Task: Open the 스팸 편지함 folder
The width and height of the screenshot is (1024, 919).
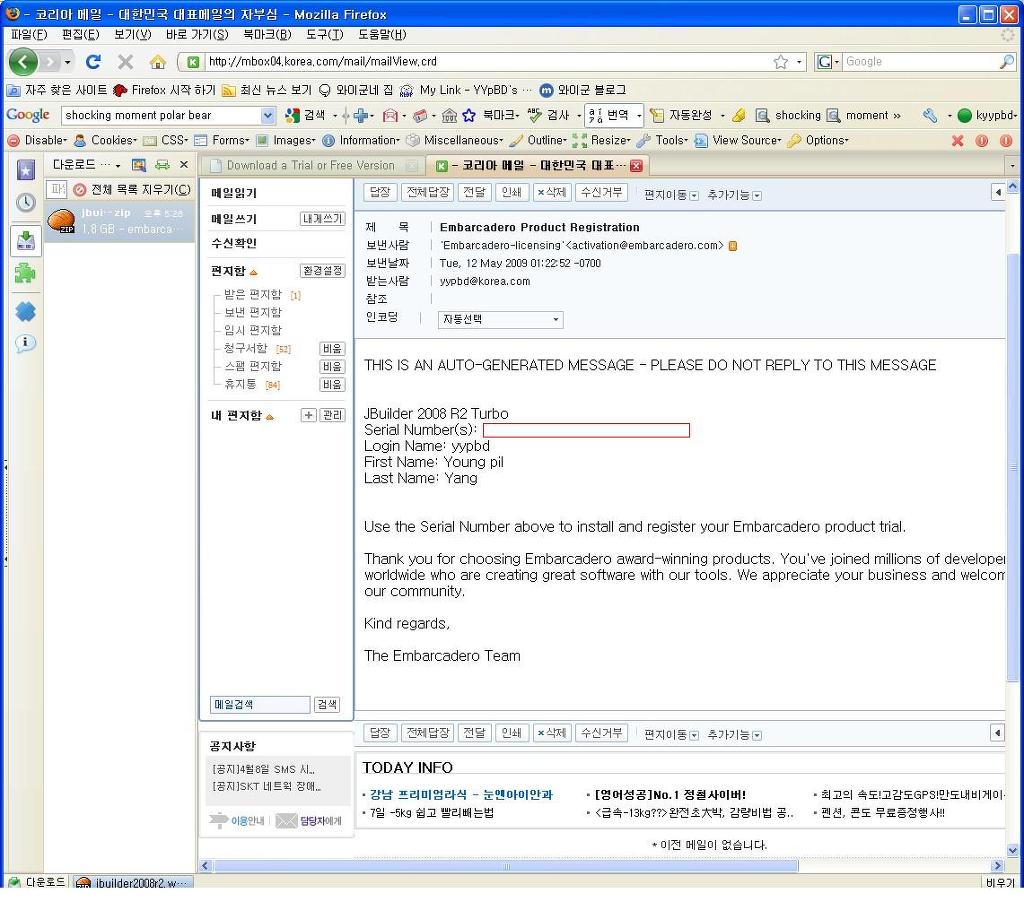Action: coord(253,366)
